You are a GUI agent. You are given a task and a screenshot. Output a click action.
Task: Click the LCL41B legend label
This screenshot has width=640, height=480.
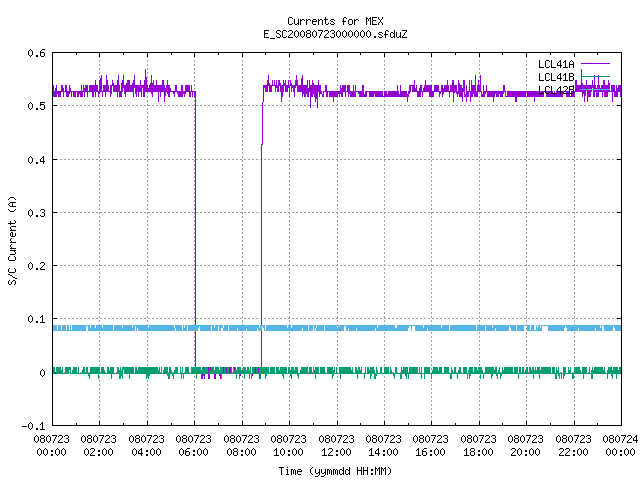[x=556, y=77]
